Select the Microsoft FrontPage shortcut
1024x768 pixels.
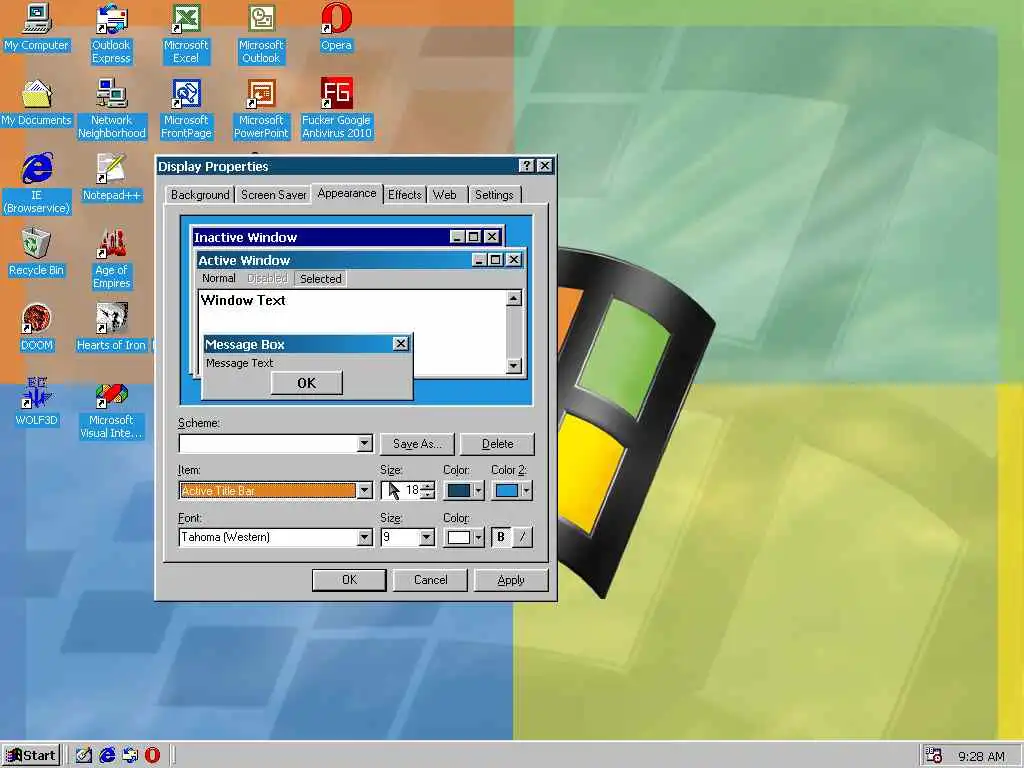pos(186,109)
